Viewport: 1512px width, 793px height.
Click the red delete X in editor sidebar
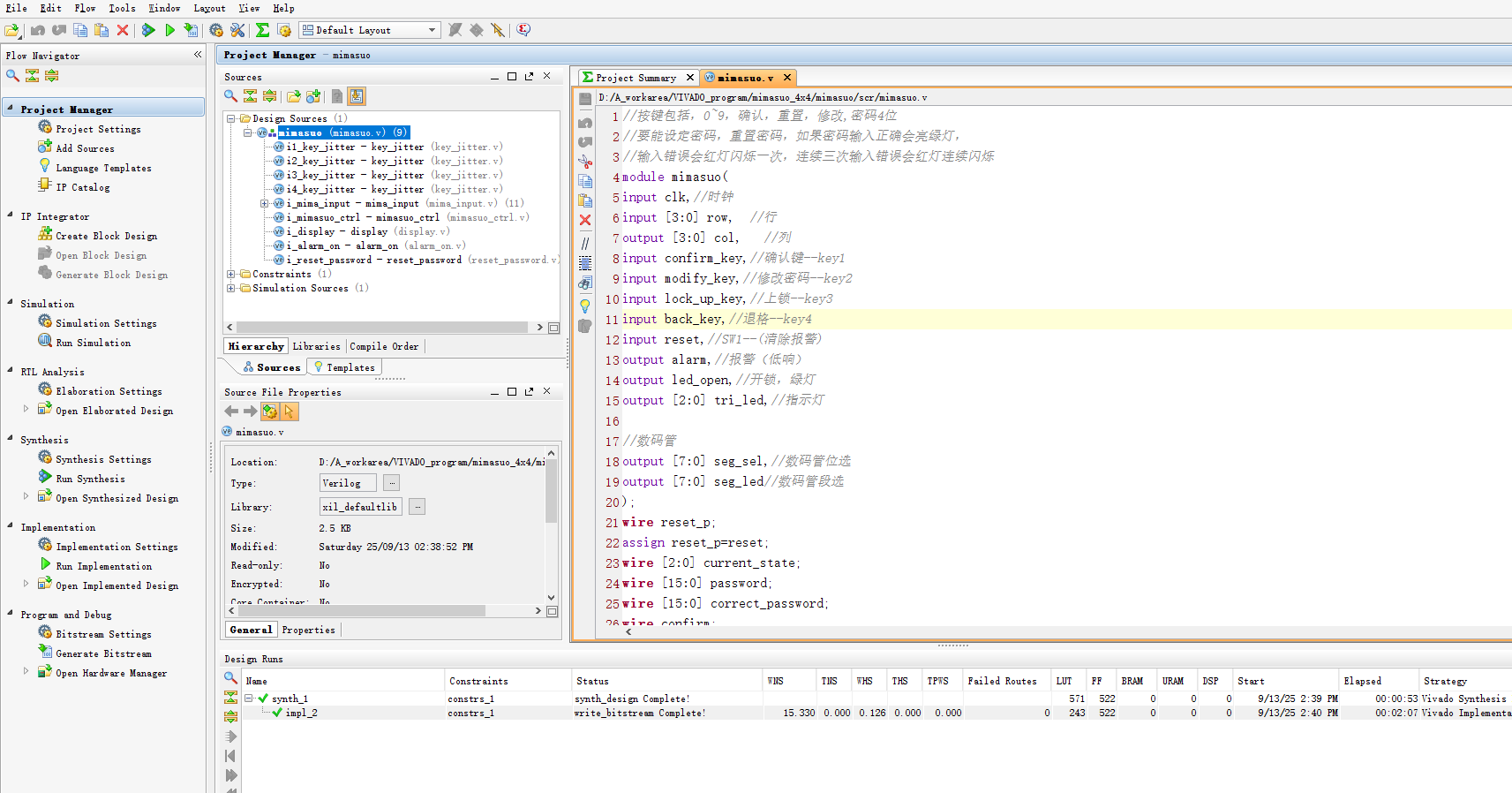tap(585, 220)
